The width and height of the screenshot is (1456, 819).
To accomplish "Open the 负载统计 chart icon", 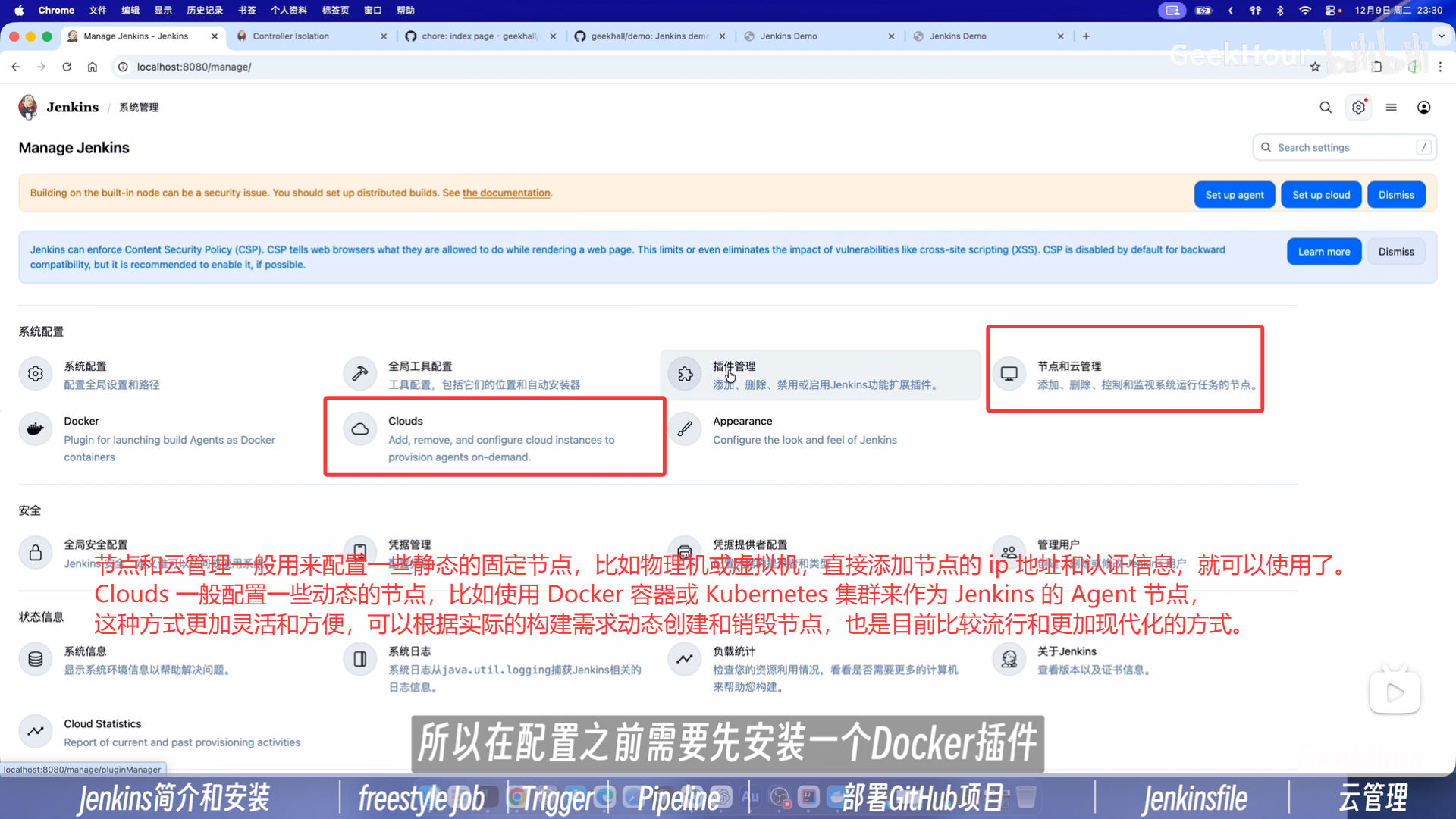I will (x=685, y=659).
